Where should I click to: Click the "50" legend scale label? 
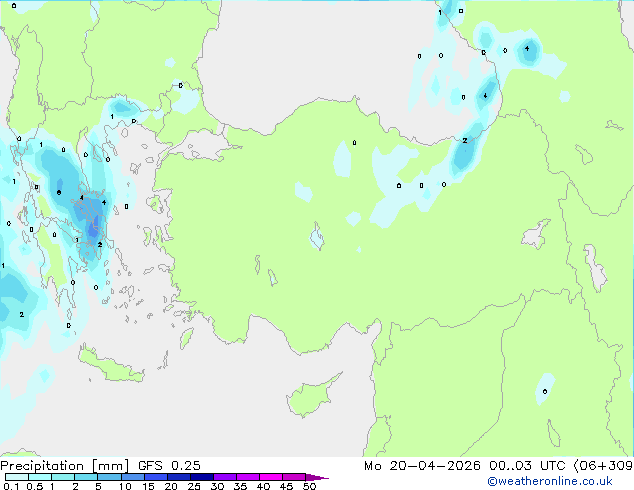coord(309,486)
